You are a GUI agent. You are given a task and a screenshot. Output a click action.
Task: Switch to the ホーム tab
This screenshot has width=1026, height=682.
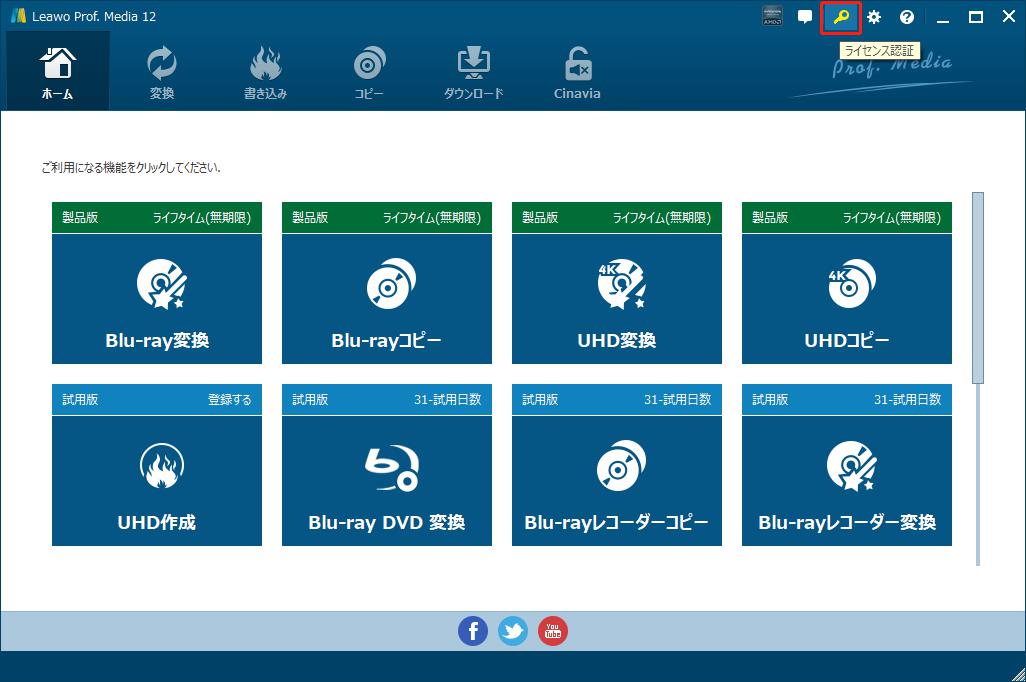coord(58,71)
